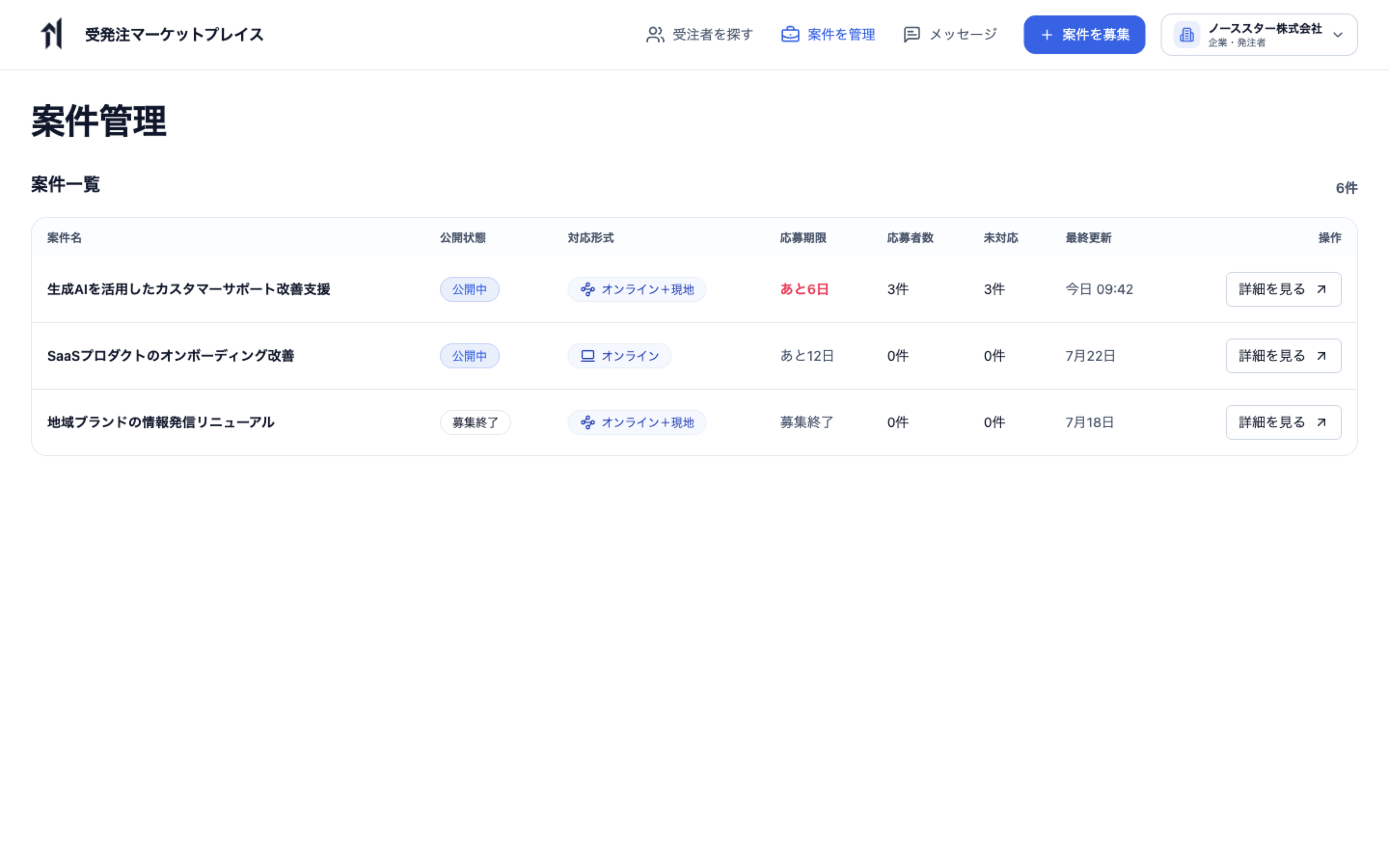Viewport: 1389px width, 868px height.
Task: Click arrow icon on 地域ブランド row's 詳細を見る
Action: point(1321,422)
